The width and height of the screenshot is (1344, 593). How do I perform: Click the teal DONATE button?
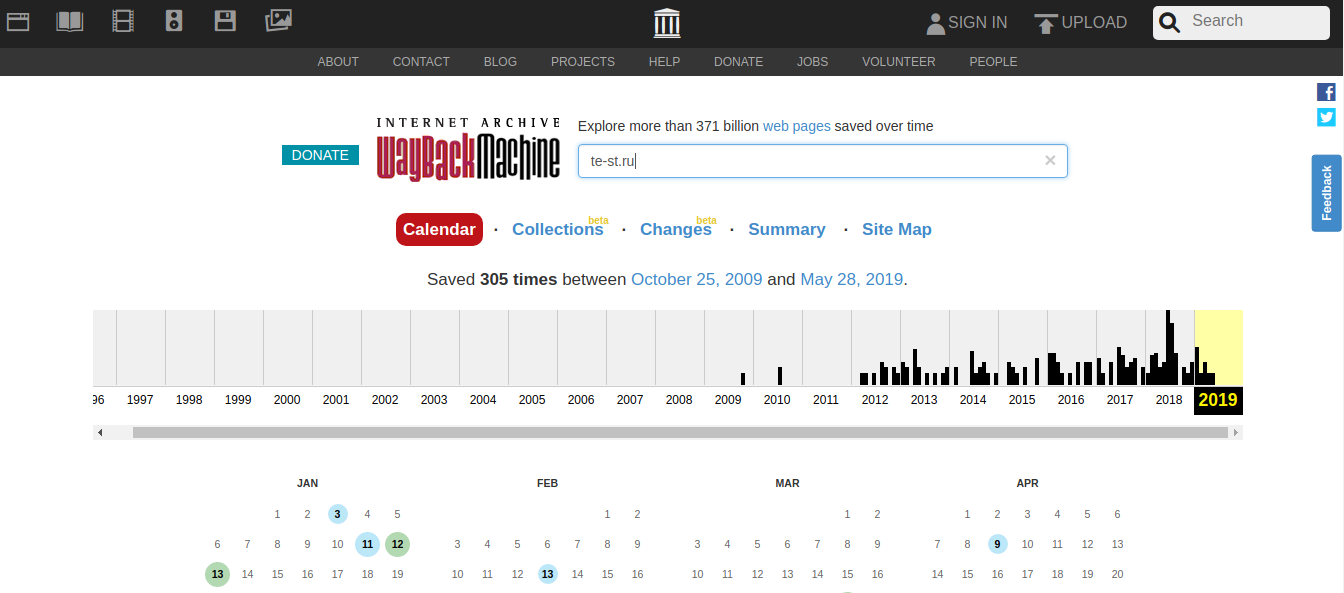tap(320, 155)
